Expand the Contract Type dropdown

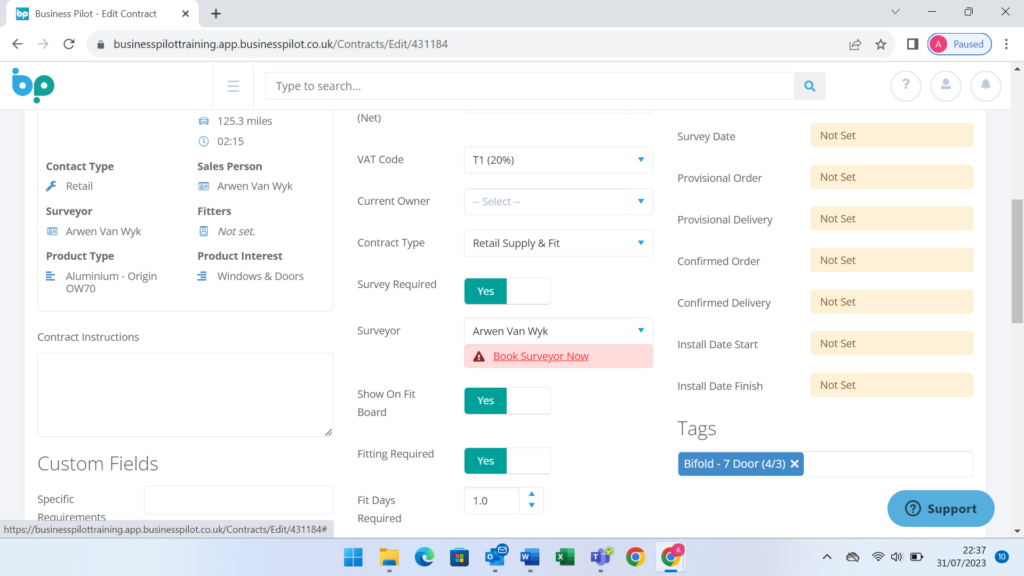click(558, 243)
